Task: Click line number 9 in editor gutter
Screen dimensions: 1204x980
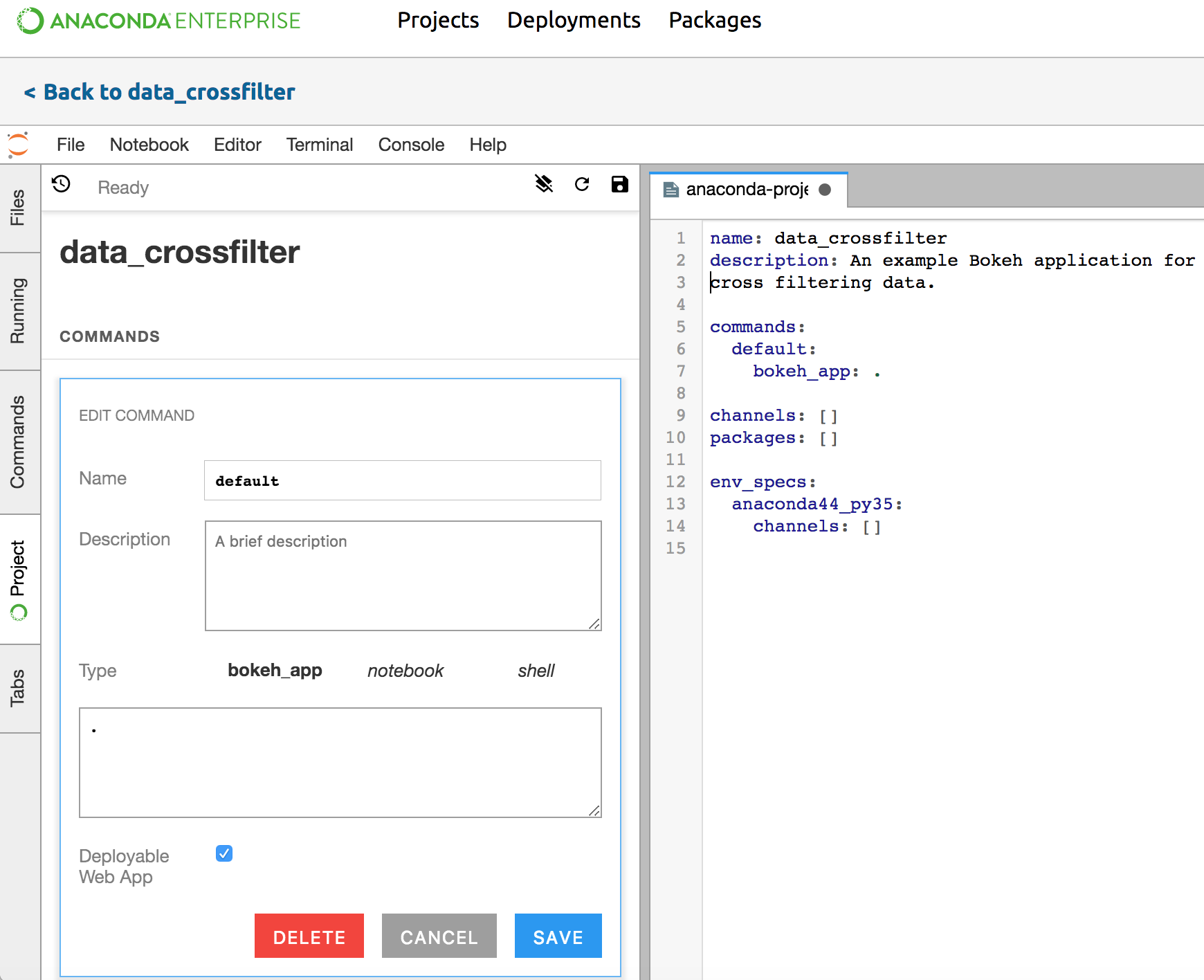Action: point(681,415)
